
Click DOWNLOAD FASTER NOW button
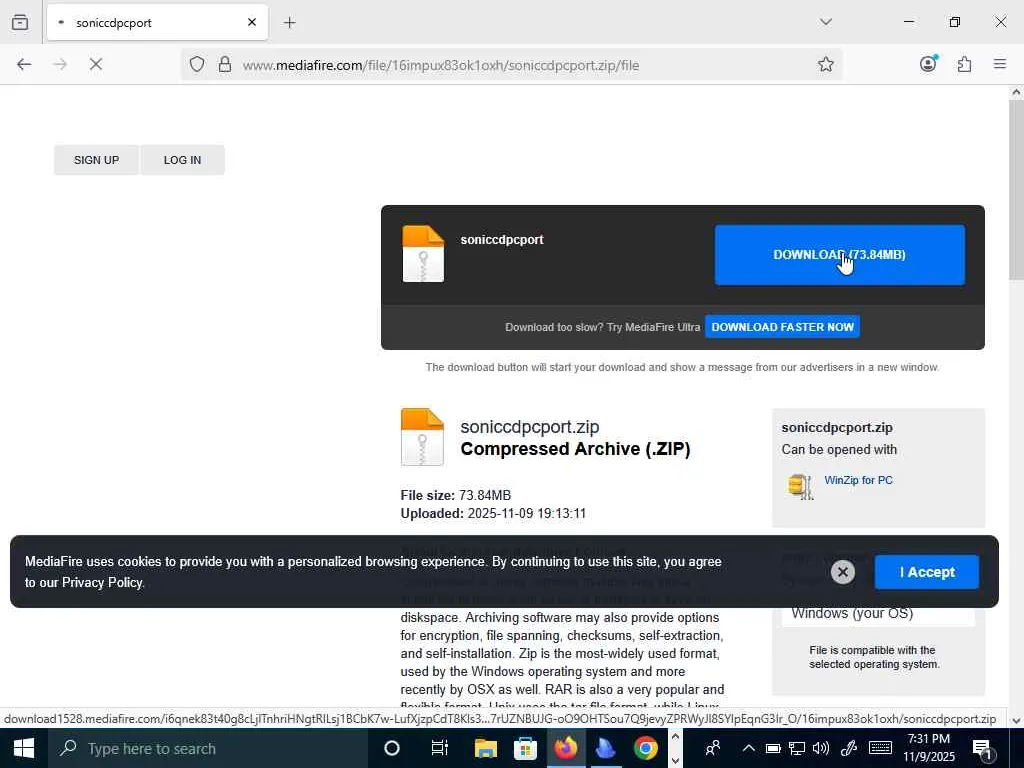coord(782,327)
